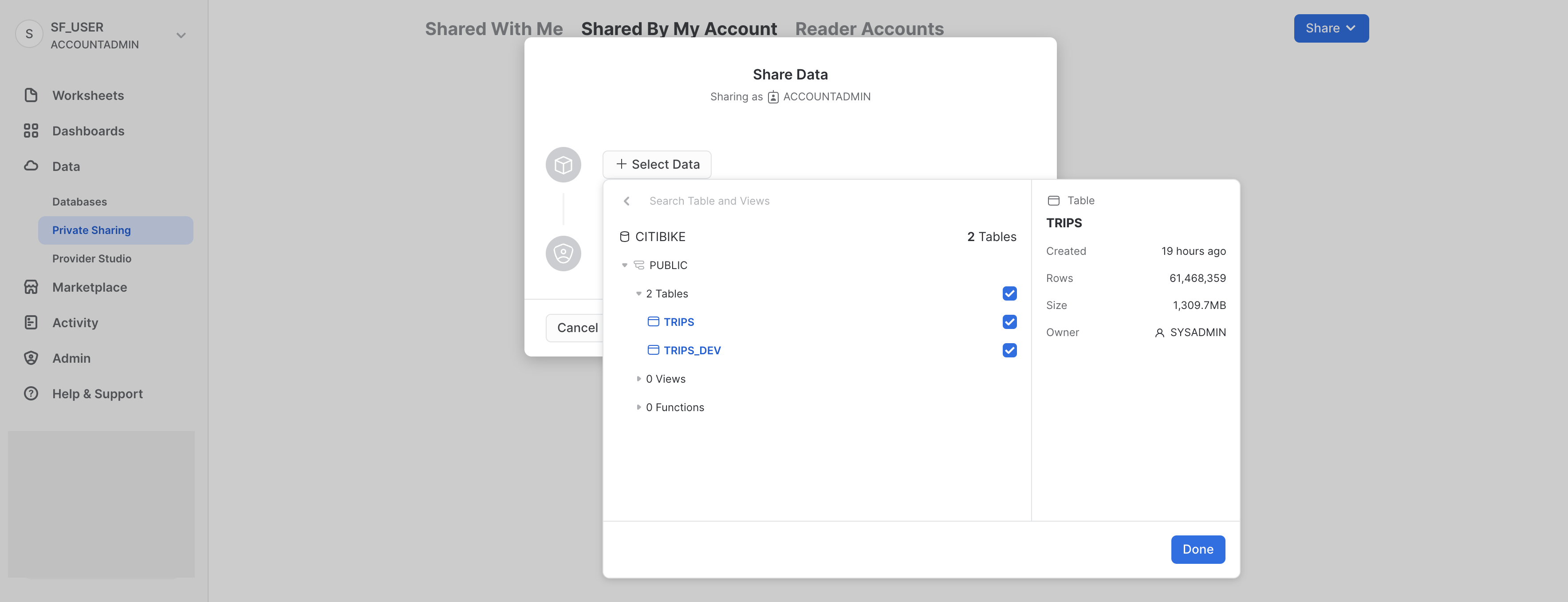Image resolution: width=1568 pixels, height=602 pixels.
Task: Switch to Reader Accounts tab
Action: pos(869,29)
